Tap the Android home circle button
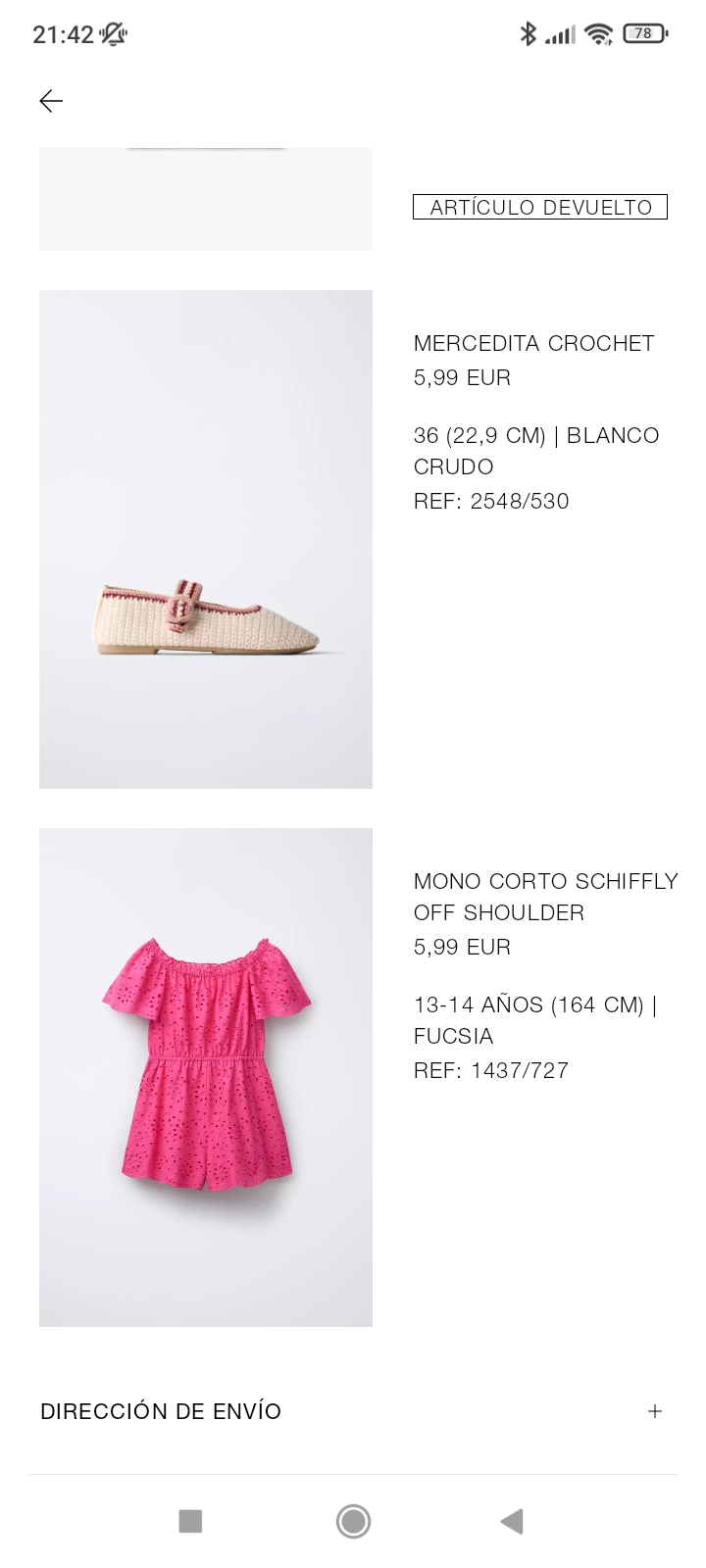706x1568 pixels. coord(353,1521)
